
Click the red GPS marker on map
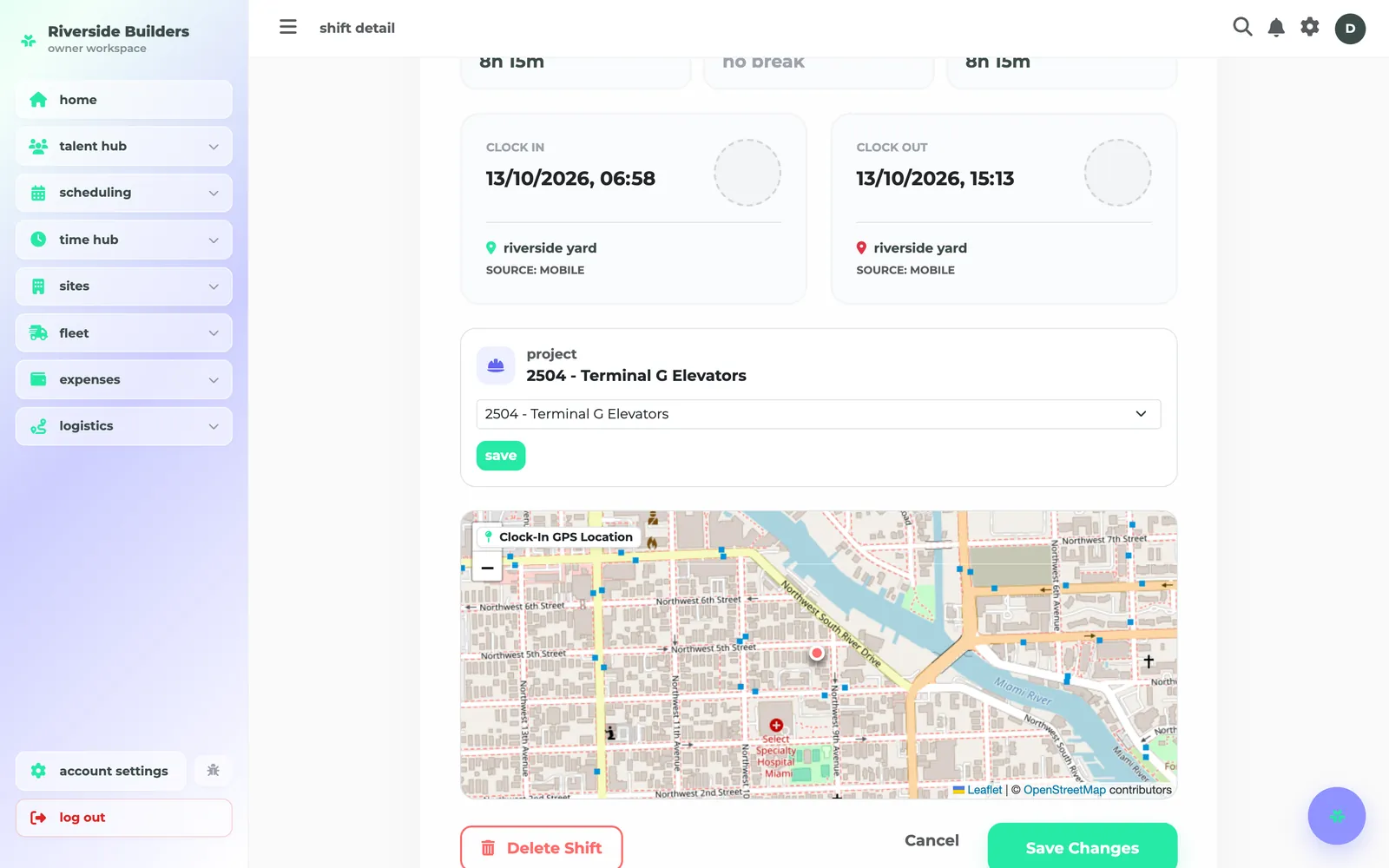coord(817,653)
